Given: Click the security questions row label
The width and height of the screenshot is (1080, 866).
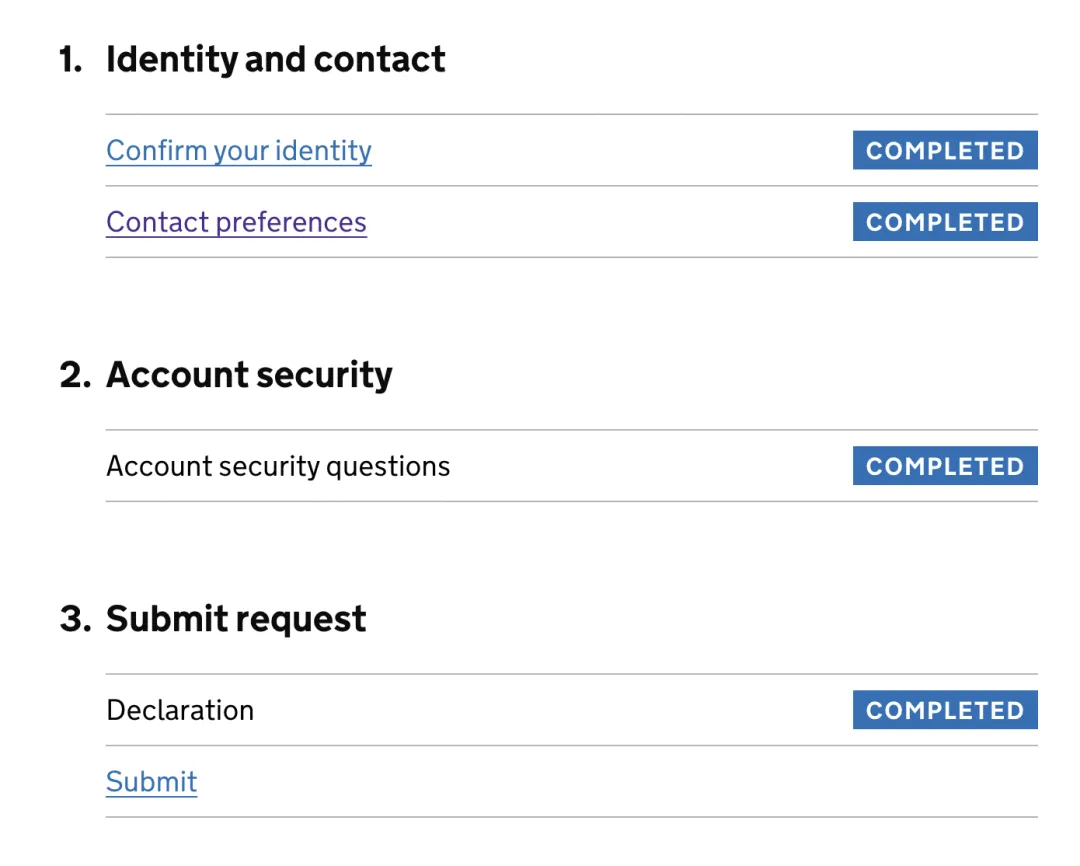Looking at the screenshot, I should pyautogui.click(x=278, y=466).
